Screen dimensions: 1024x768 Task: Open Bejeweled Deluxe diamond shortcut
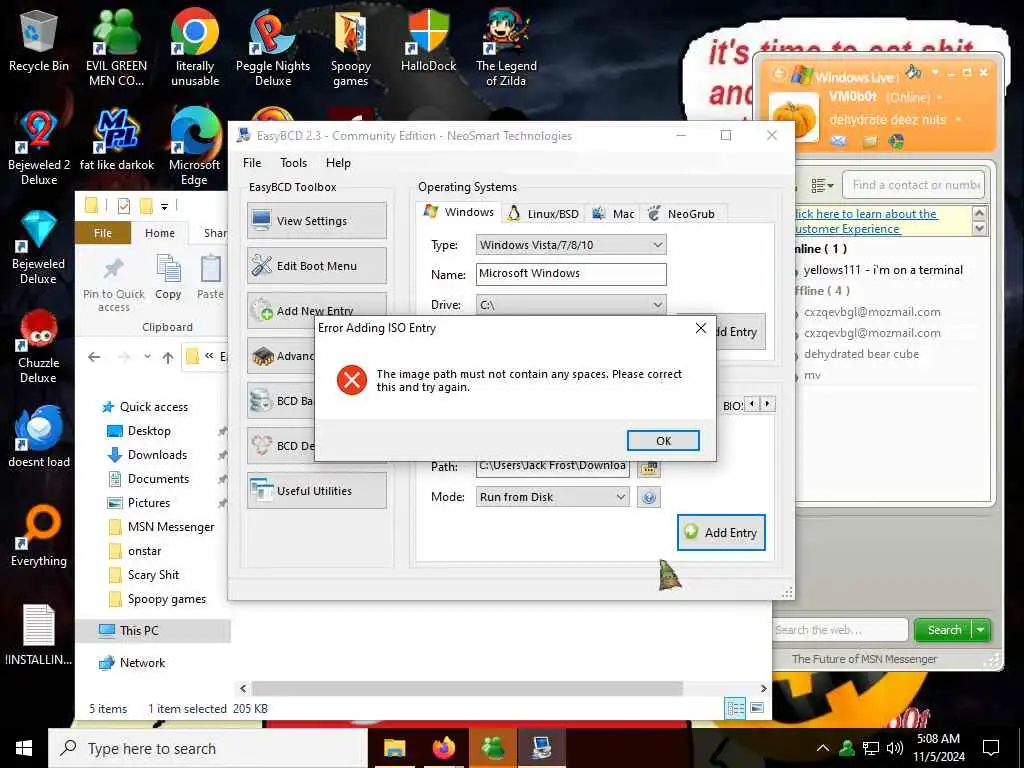(39, 247)
